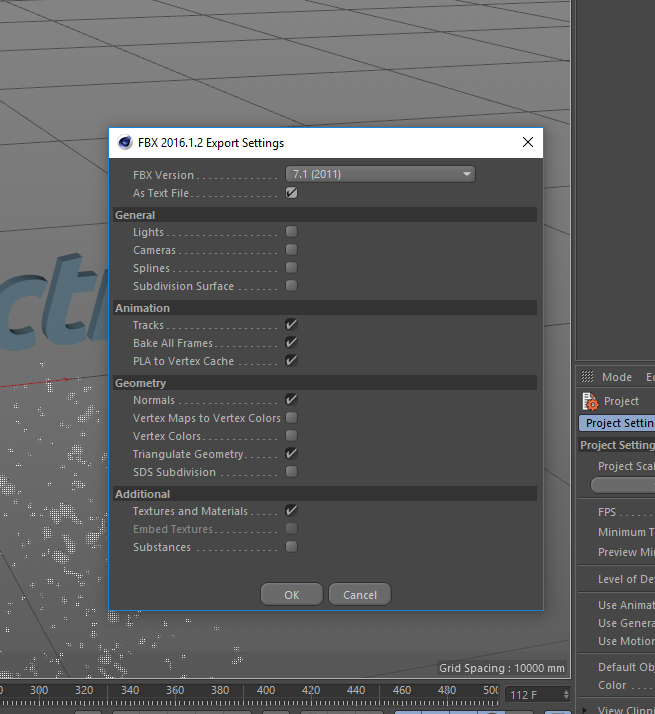This screenshot has width=655, height=714.
Task: Enable the SDS Subdivision checkbox
Action: coord(292,472)
